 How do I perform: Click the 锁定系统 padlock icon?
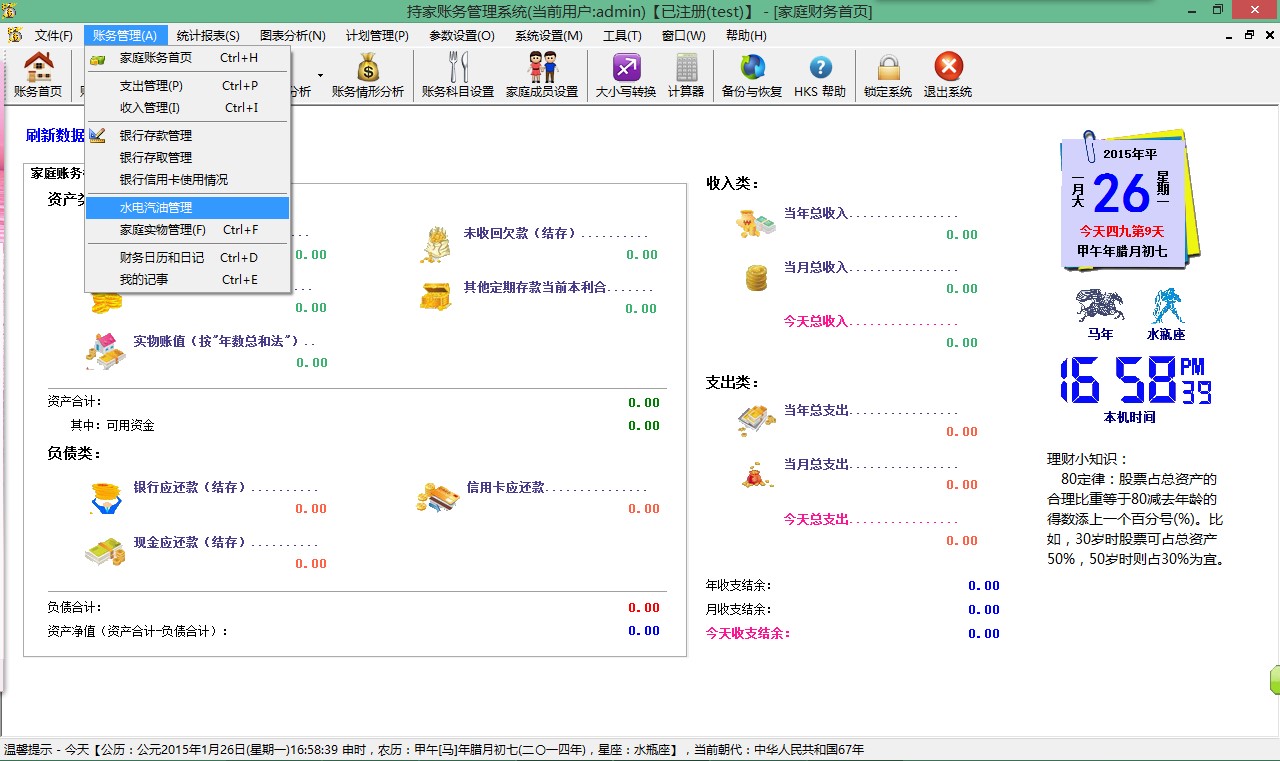(x=888, y=75)
